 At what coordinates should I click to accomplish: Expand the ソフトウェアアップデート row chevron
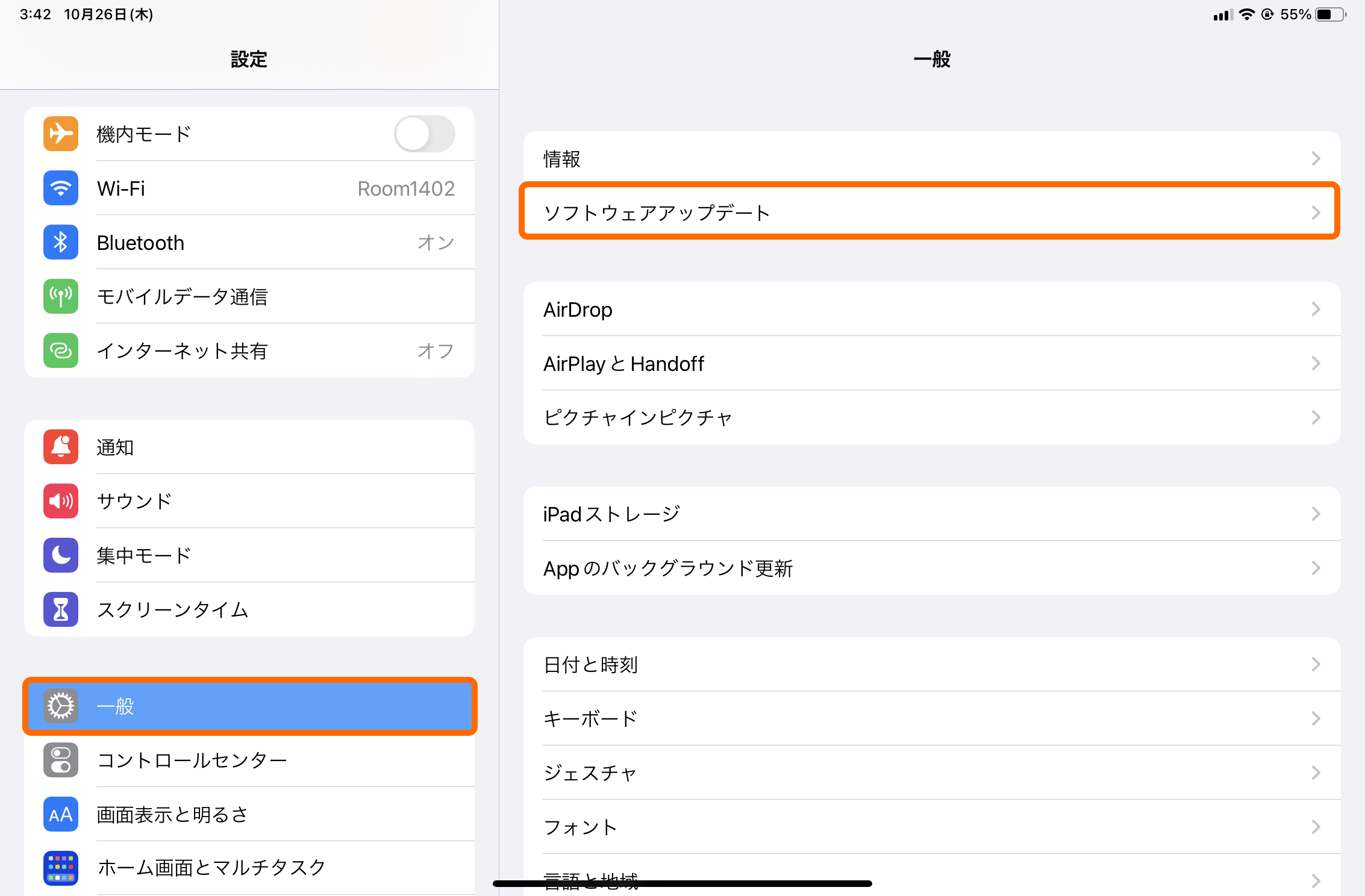1316,212
